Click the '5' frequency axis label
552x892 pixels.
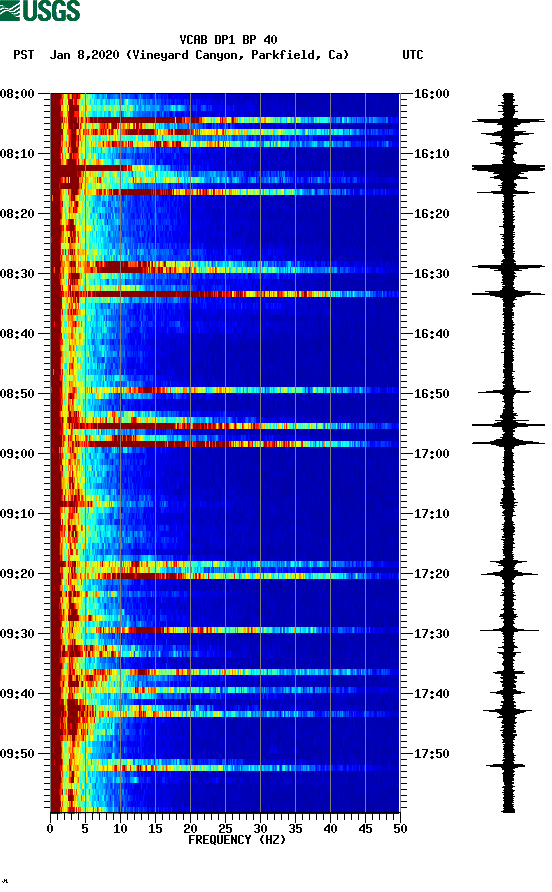[85, 829]
